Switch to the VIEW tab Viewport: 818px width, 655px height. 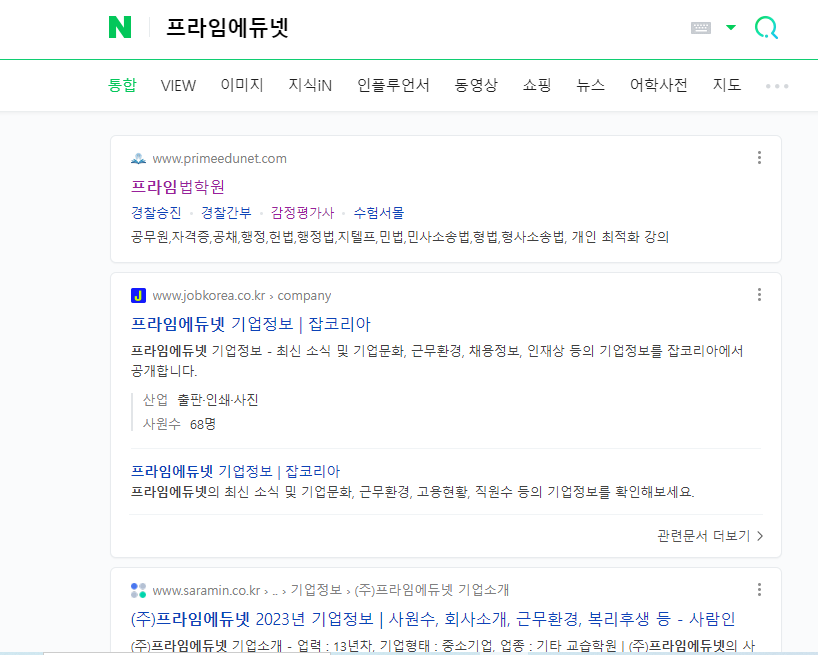[178, 86]
